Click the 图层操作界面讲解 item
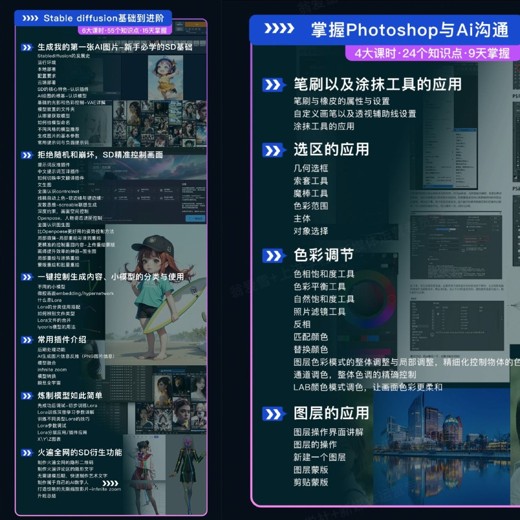The height and width of the screenshot is (520, 520). click(328, 432)
